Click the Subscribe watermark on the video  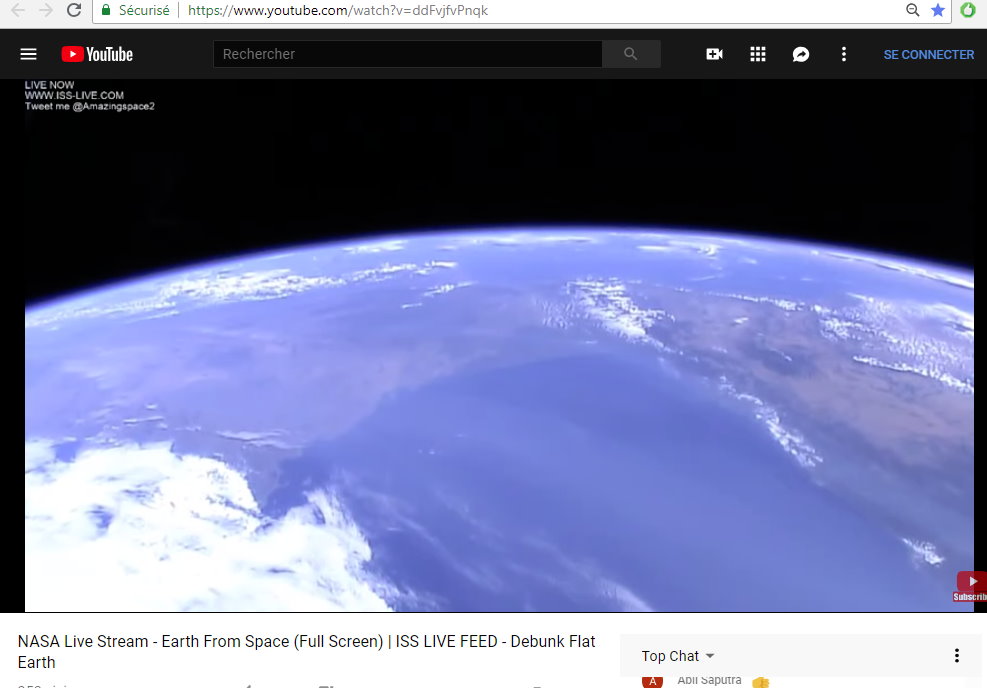pos(969,587)
